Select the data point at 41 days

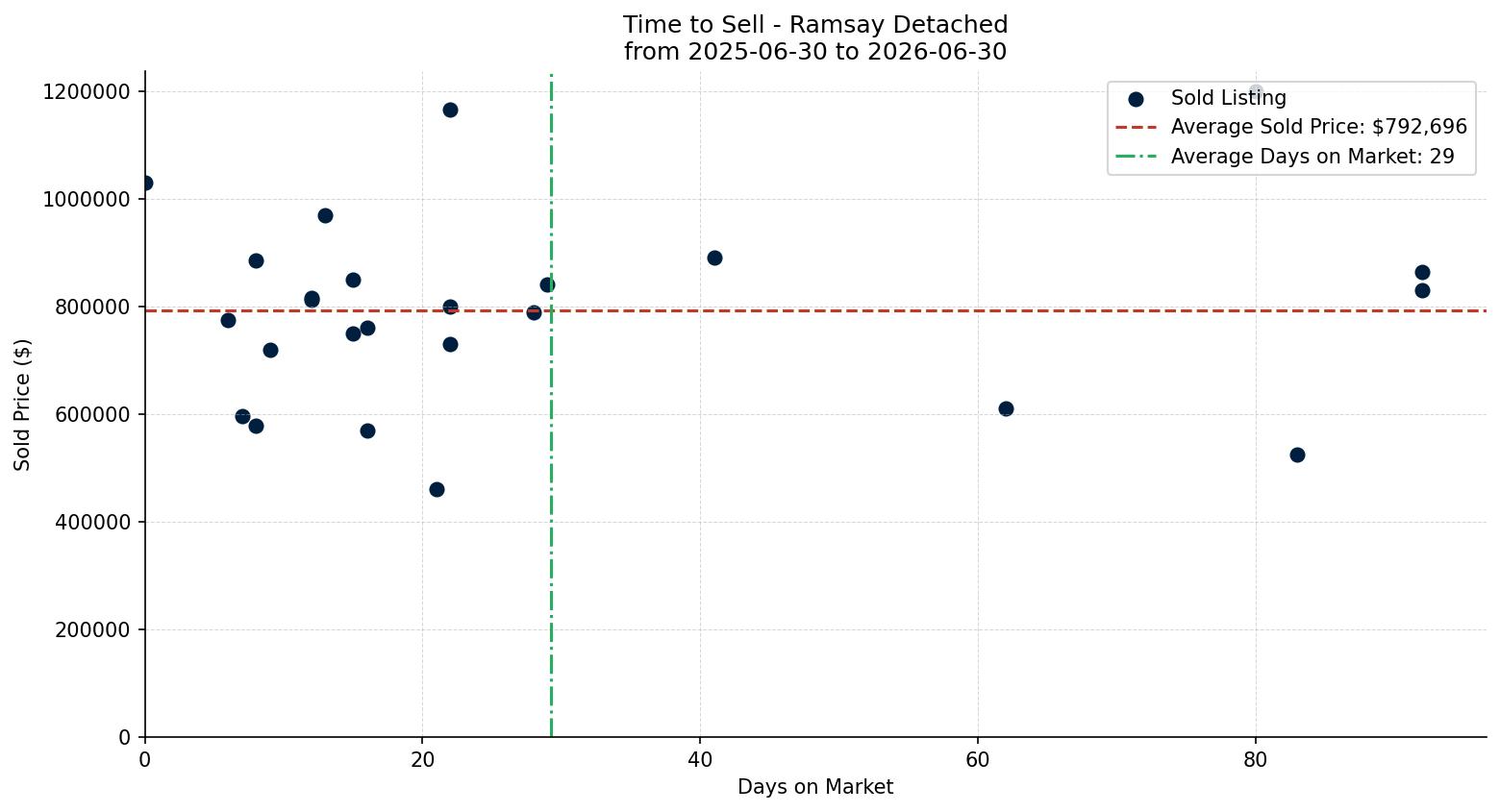click(714, 258)
